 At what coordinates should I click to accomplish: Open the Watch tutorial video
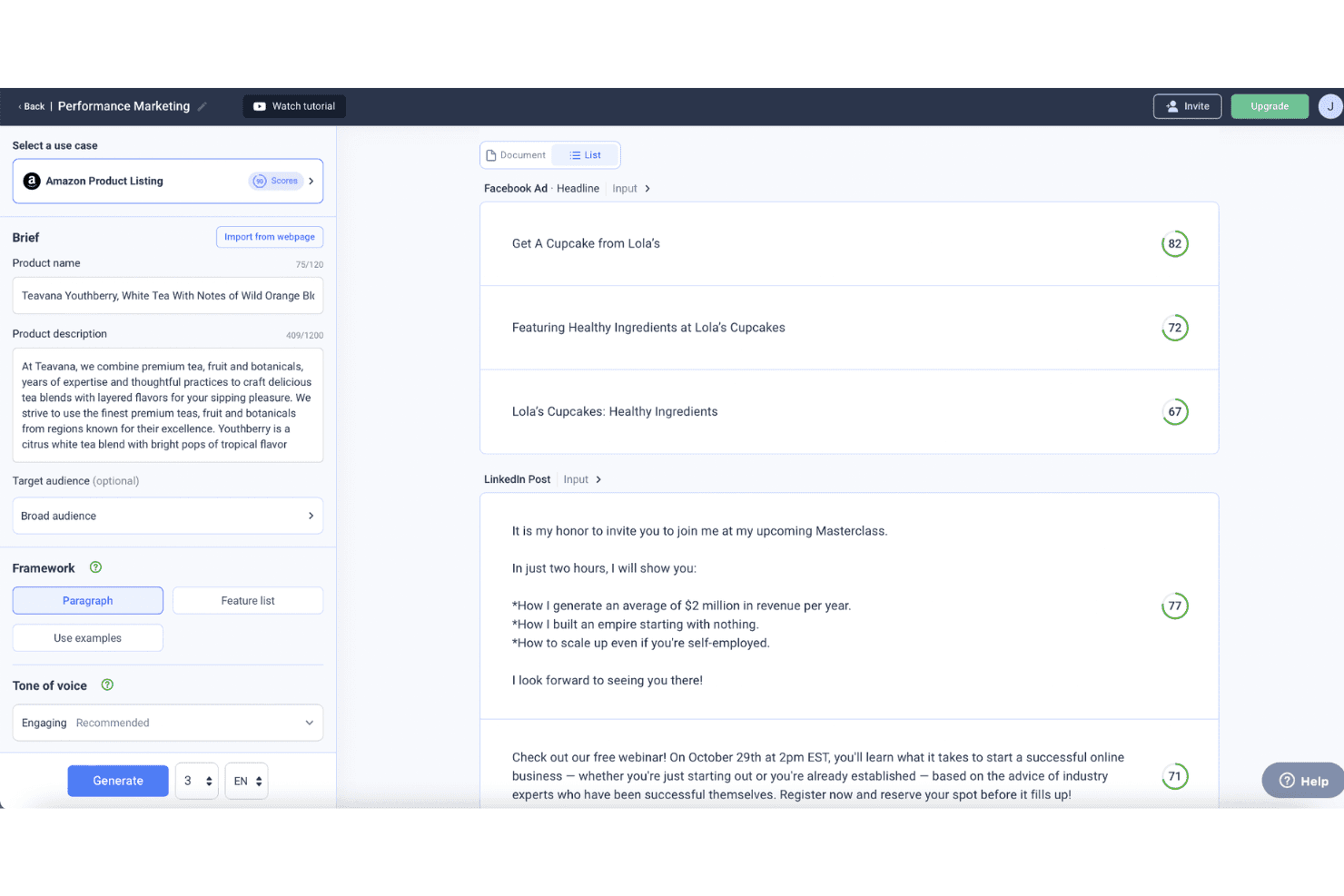(294, 106)
